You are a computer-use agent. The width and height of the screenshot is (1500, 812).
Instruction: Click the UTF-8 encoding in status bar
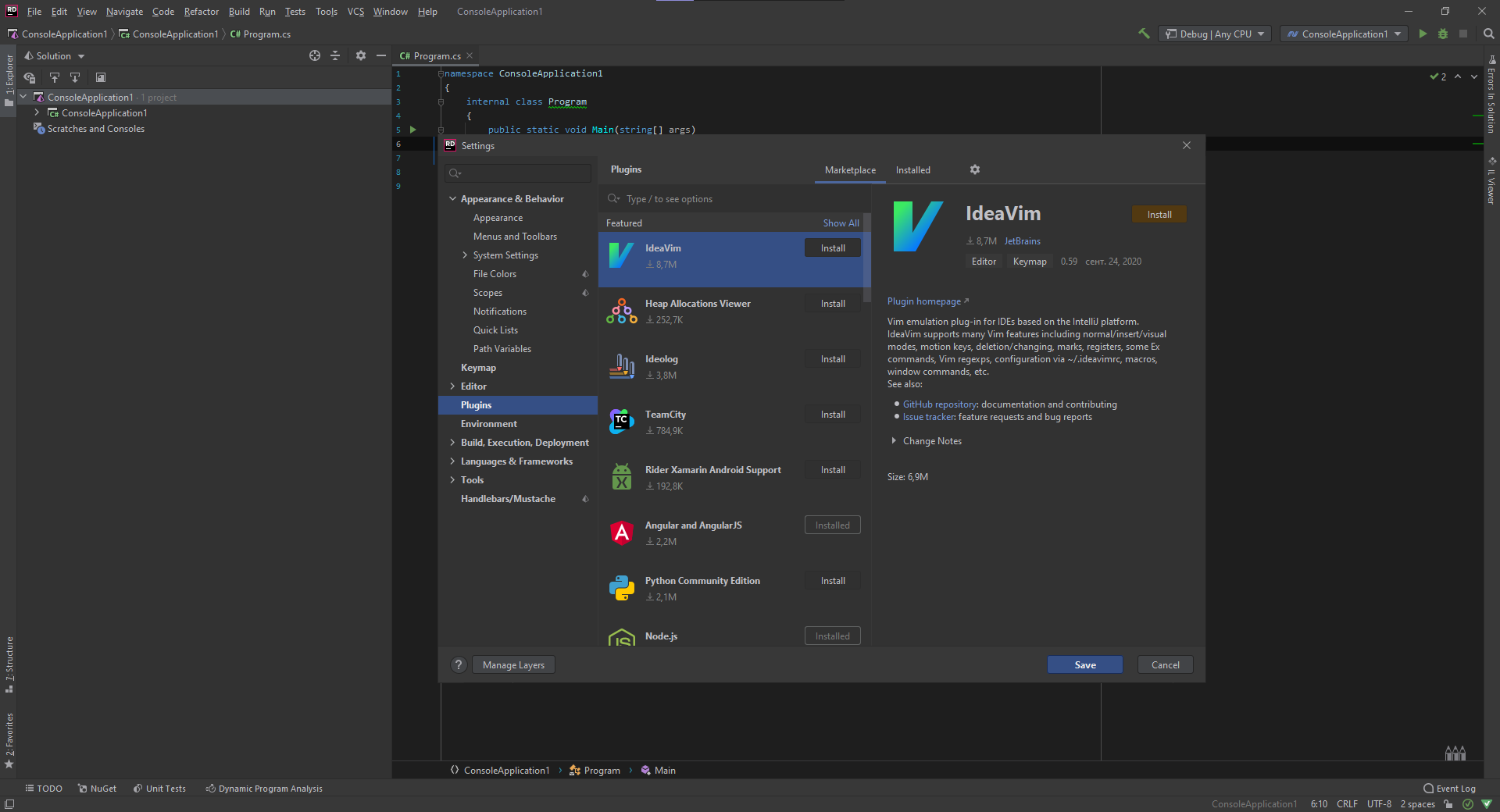(1379, 804)
